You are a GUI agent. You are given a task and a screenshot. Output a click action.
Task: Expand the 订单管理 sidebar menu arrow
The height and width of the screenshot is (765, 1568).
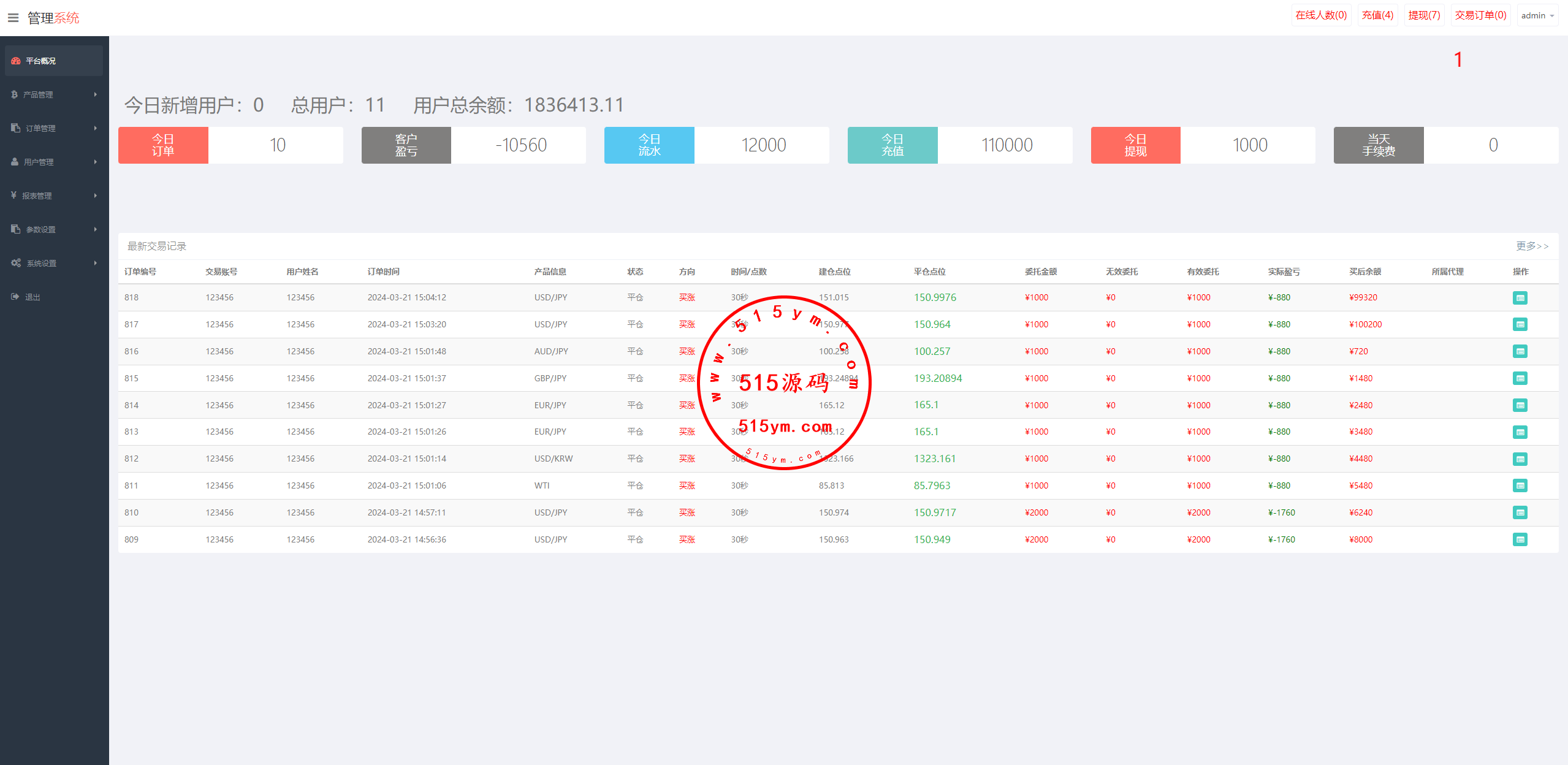tap(96, 128)
